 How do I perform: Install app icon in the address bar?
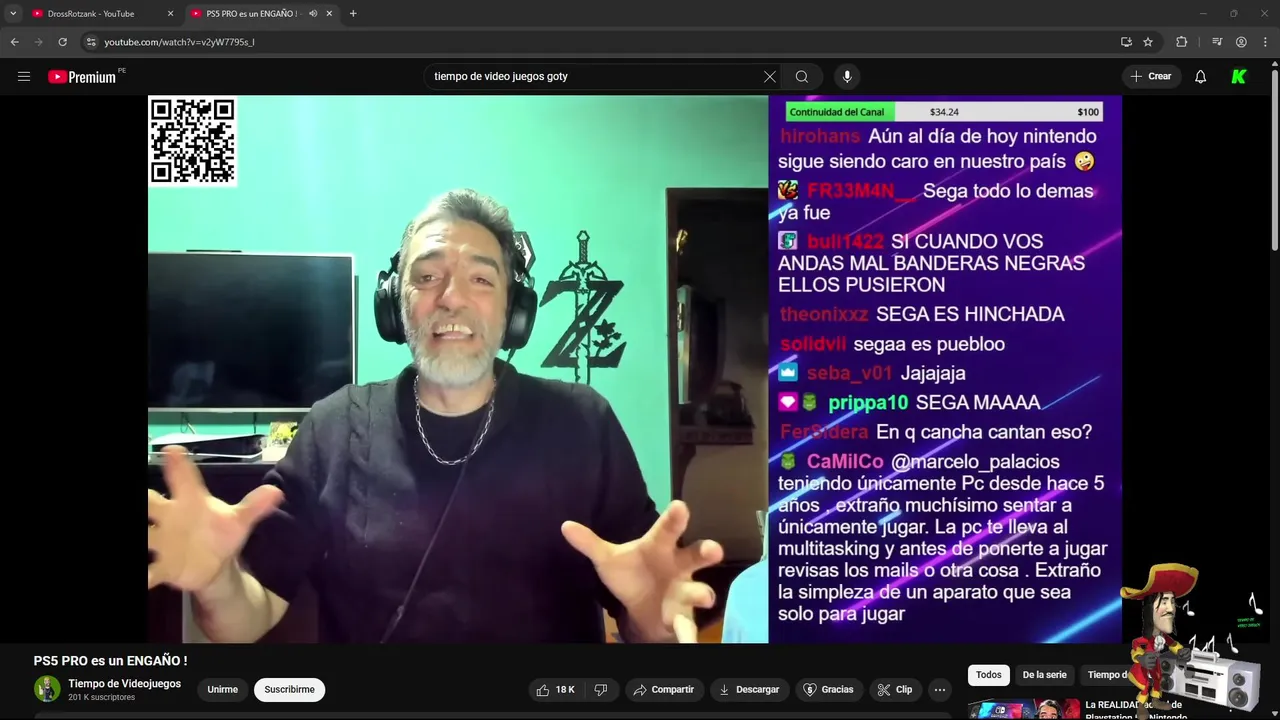(1126, 42)
